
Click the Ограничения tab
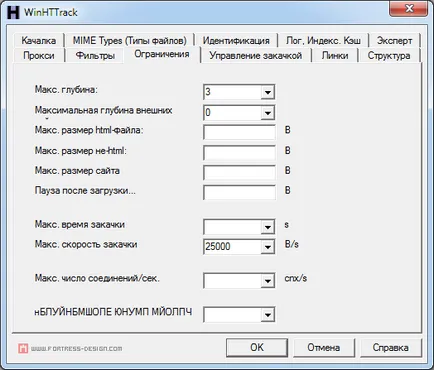[162, 54]
